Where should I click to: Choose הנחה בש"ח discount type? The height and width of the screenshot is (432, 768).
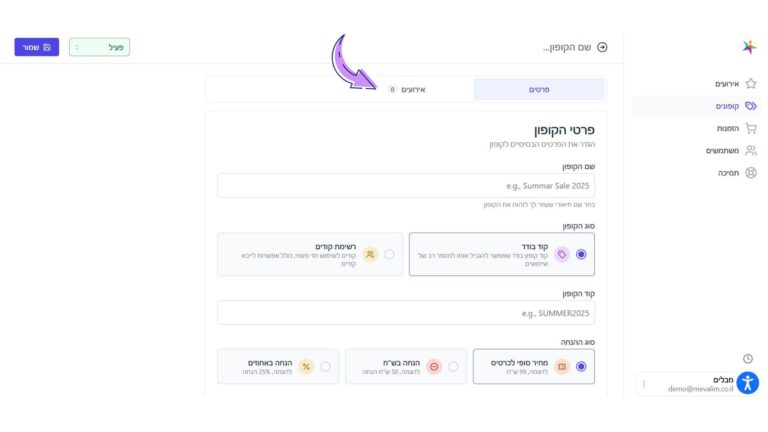tap(453, 366)
